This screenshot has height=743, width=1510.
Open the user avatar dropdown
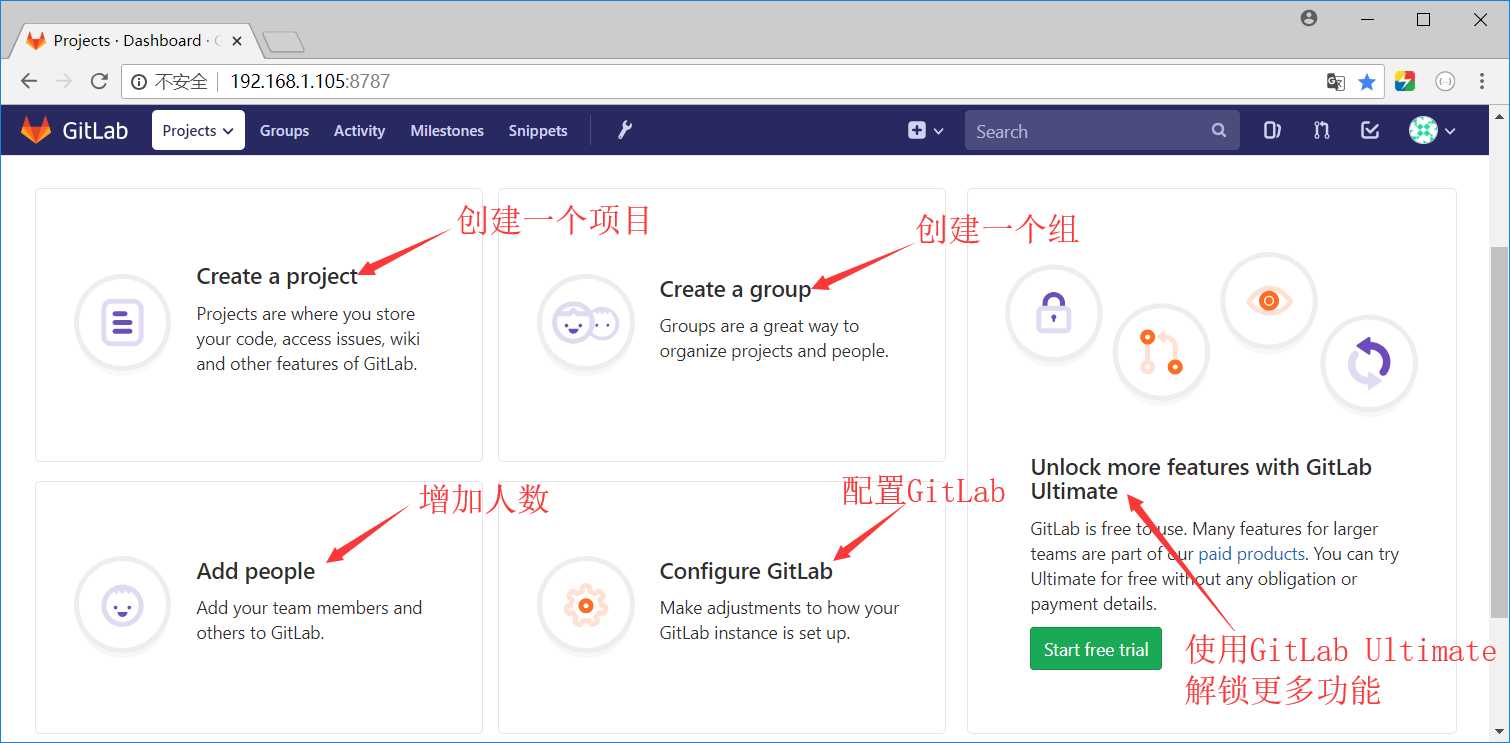(x=1432, y=130)
